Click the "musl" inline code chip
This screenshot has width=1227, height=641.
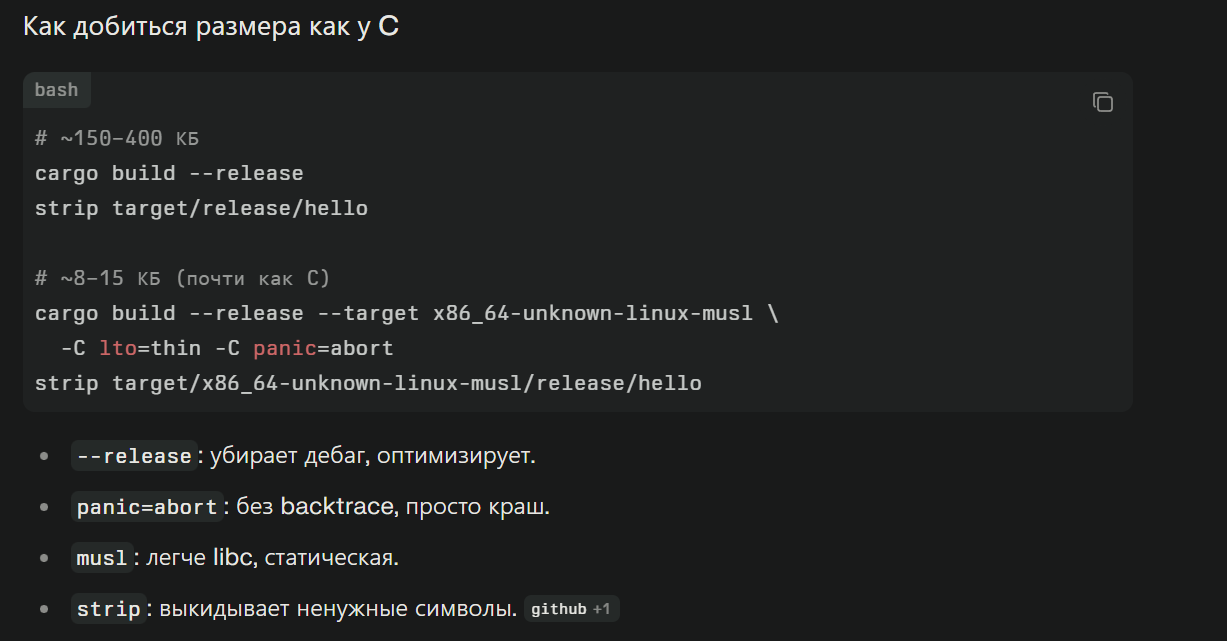pos(102,558)
